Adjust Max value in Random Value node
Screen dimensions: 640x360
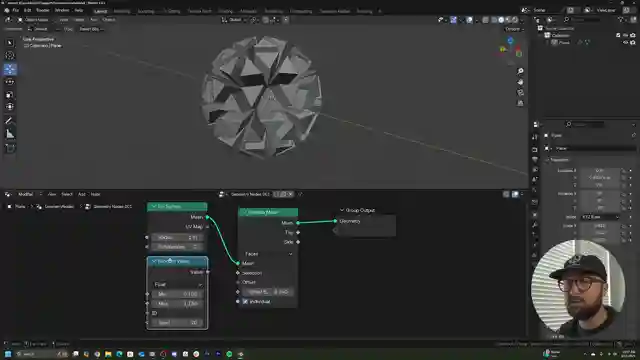pyautogui.click(x=178, y=304)
